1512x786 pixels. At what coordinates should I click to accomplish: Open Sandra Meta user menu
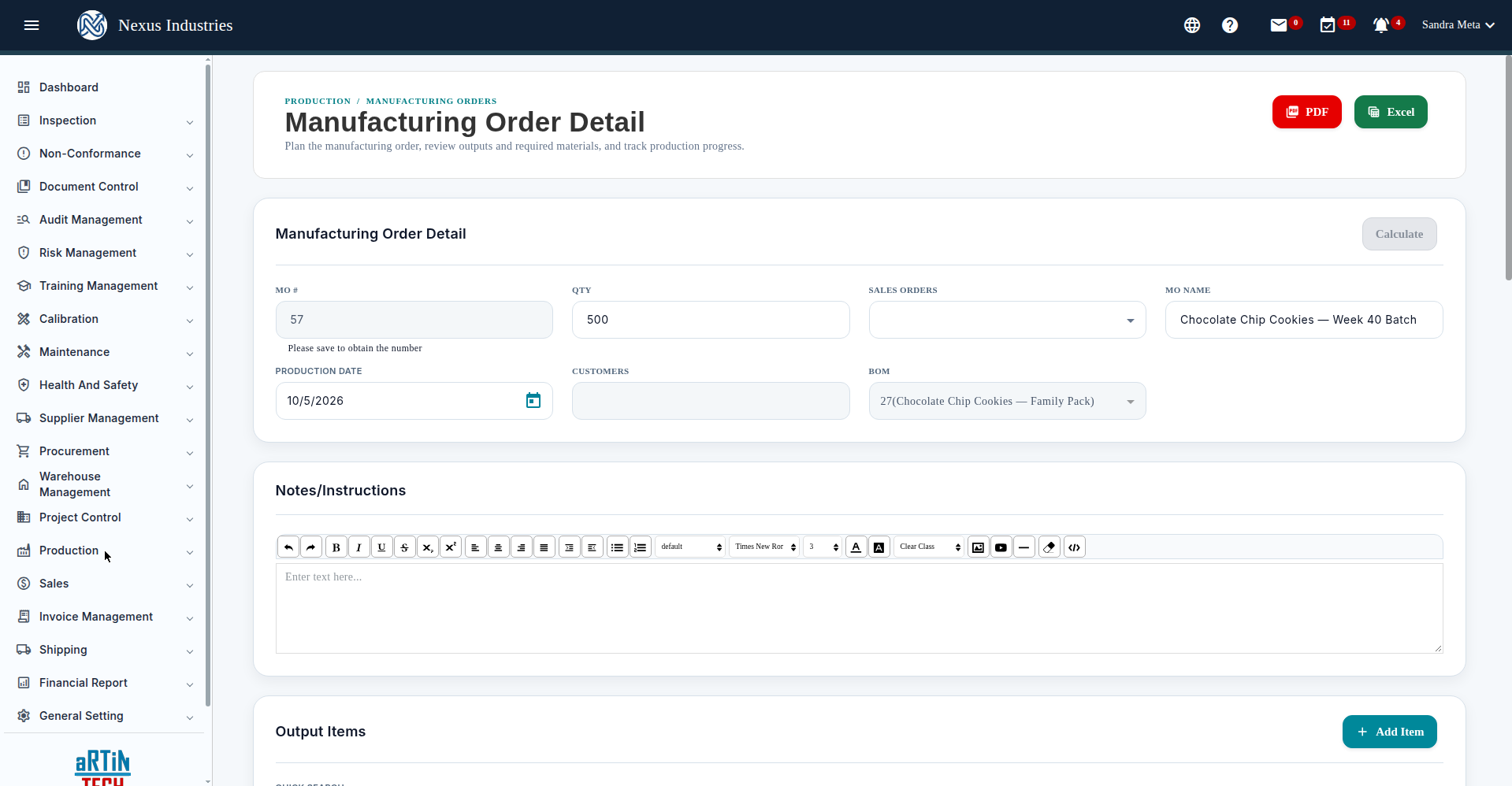click(x=1458, y=25)
